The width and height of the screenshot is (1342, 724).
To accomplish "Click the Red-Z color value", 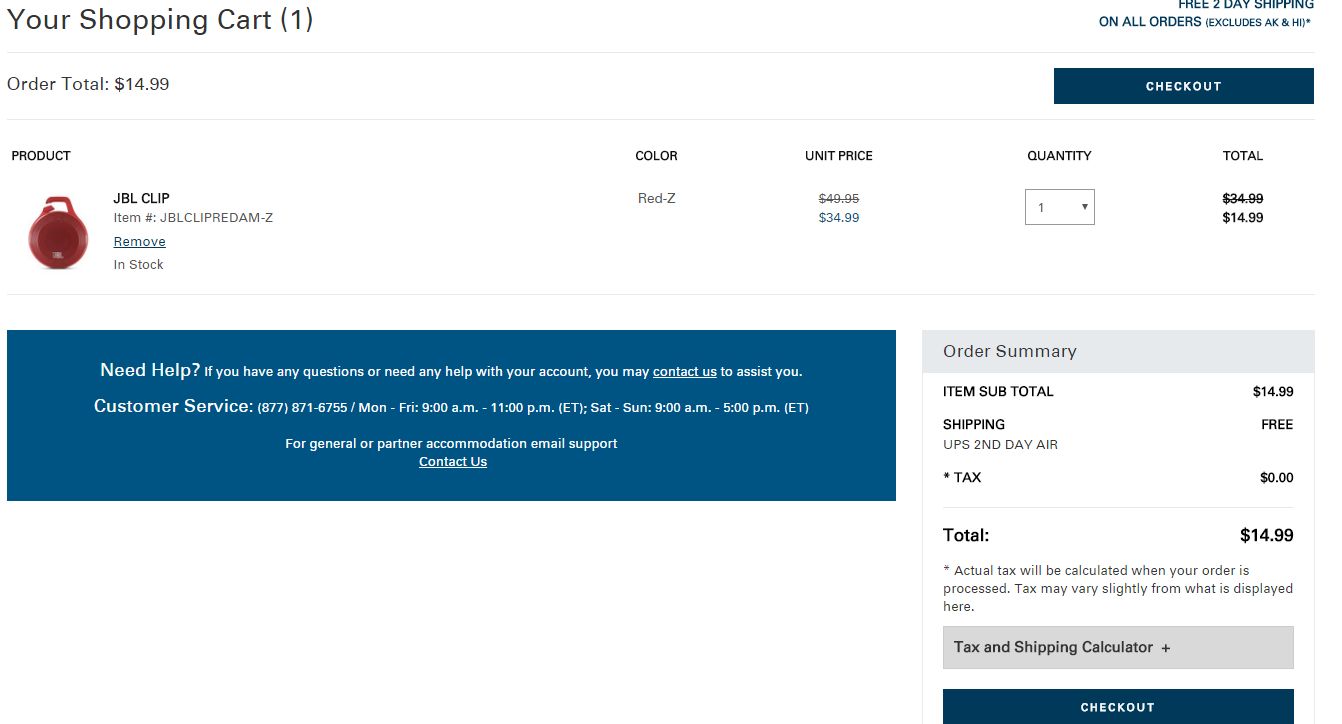I will click(x=656, y=198).
